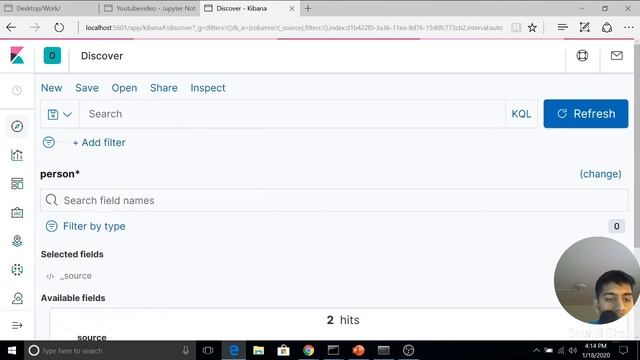
Task: Open filter options menu icon
Action: tap(49, 142)
